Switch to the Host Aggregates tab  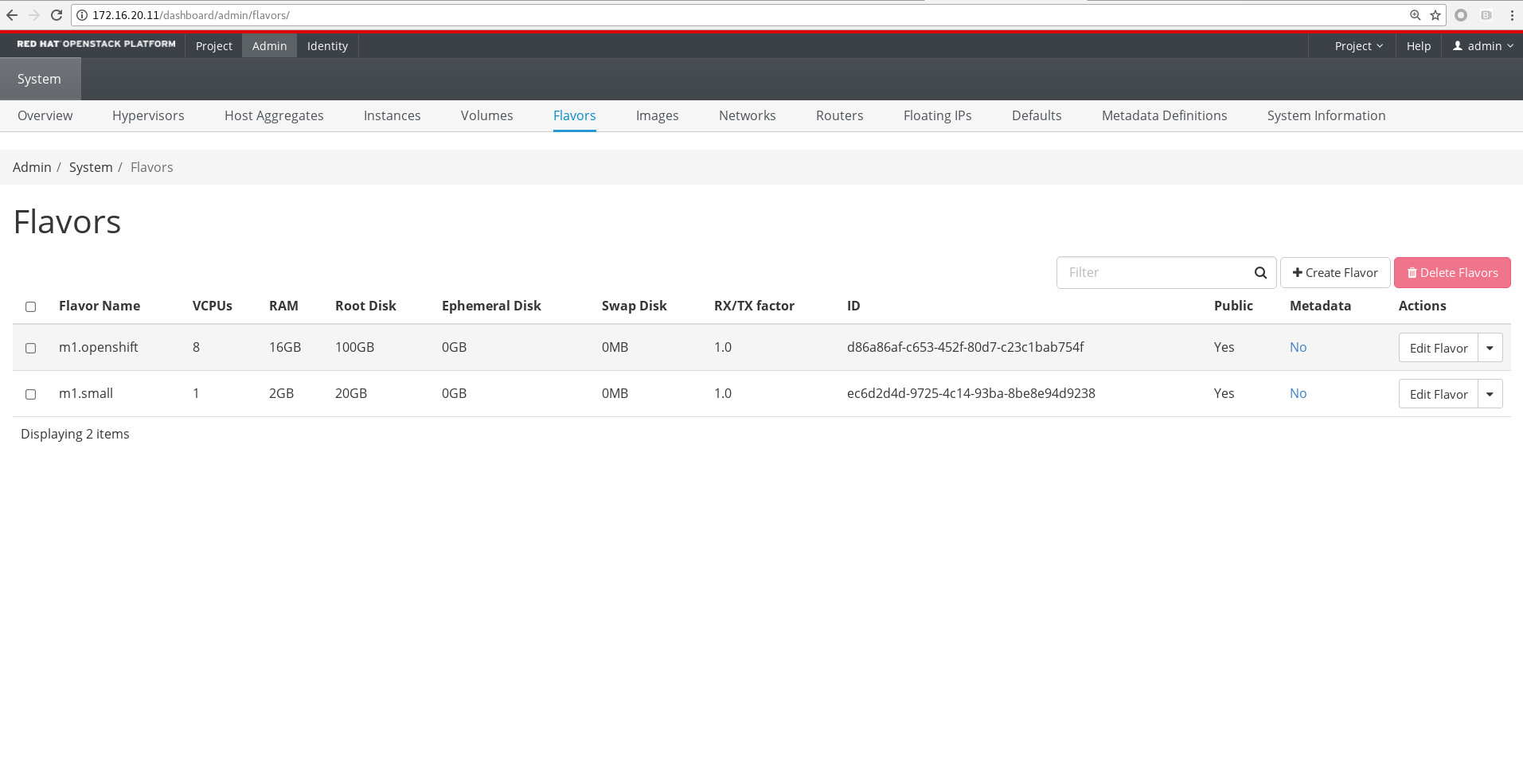click(274, 115)
